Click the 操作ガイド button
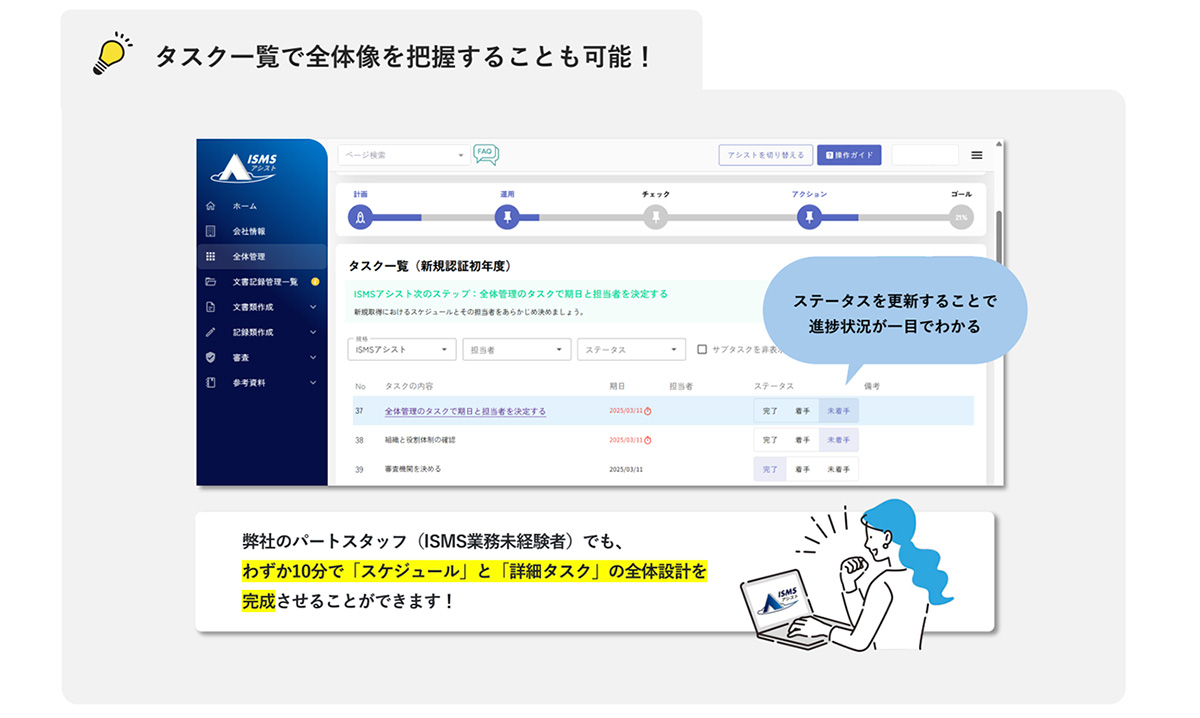Viewport: 1200px width, 718px height. coord(849,155)
